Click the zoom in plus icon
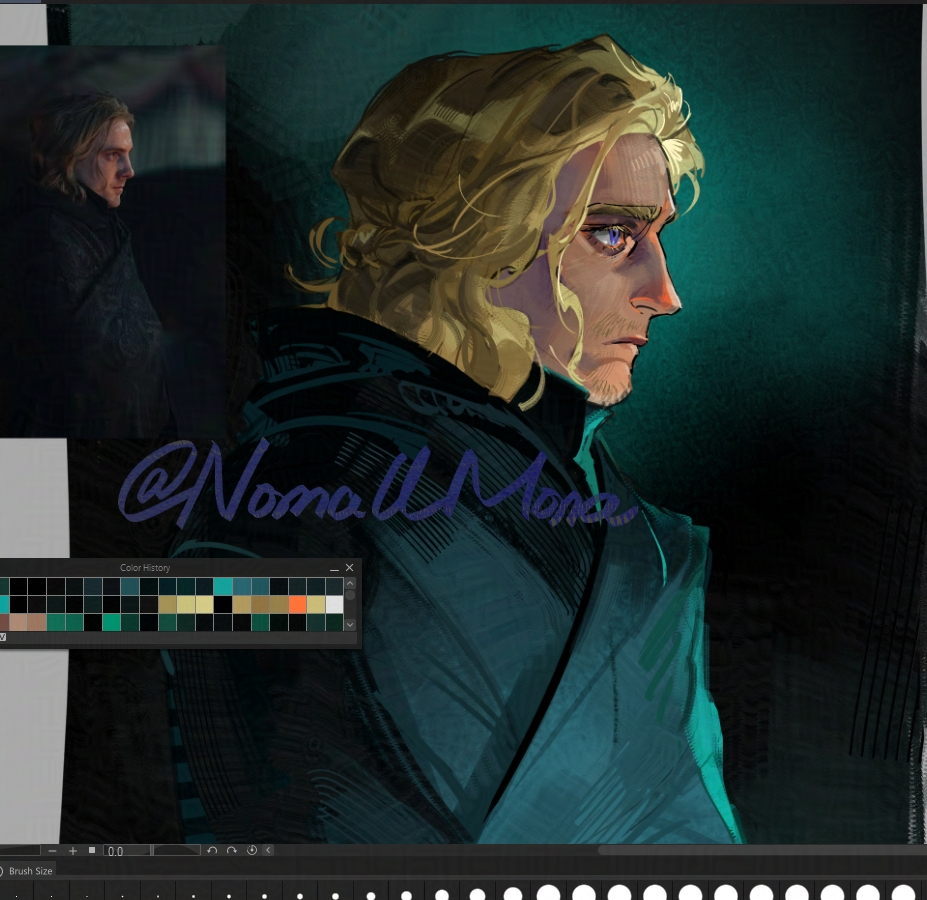The width and height of the screenshot is (927, 900). 73,851
